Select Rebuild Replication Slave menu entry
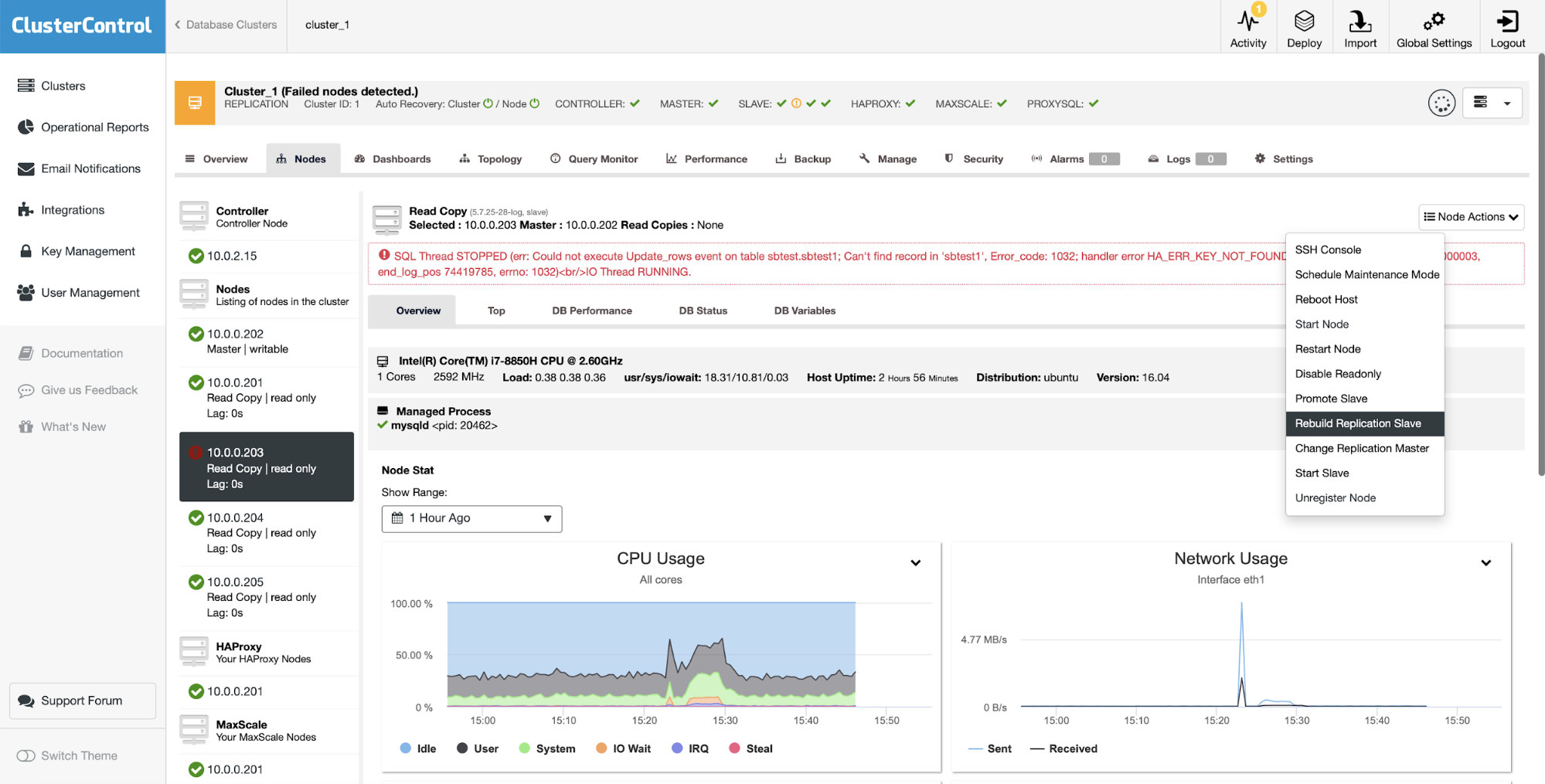 [x=1364, y=423]
